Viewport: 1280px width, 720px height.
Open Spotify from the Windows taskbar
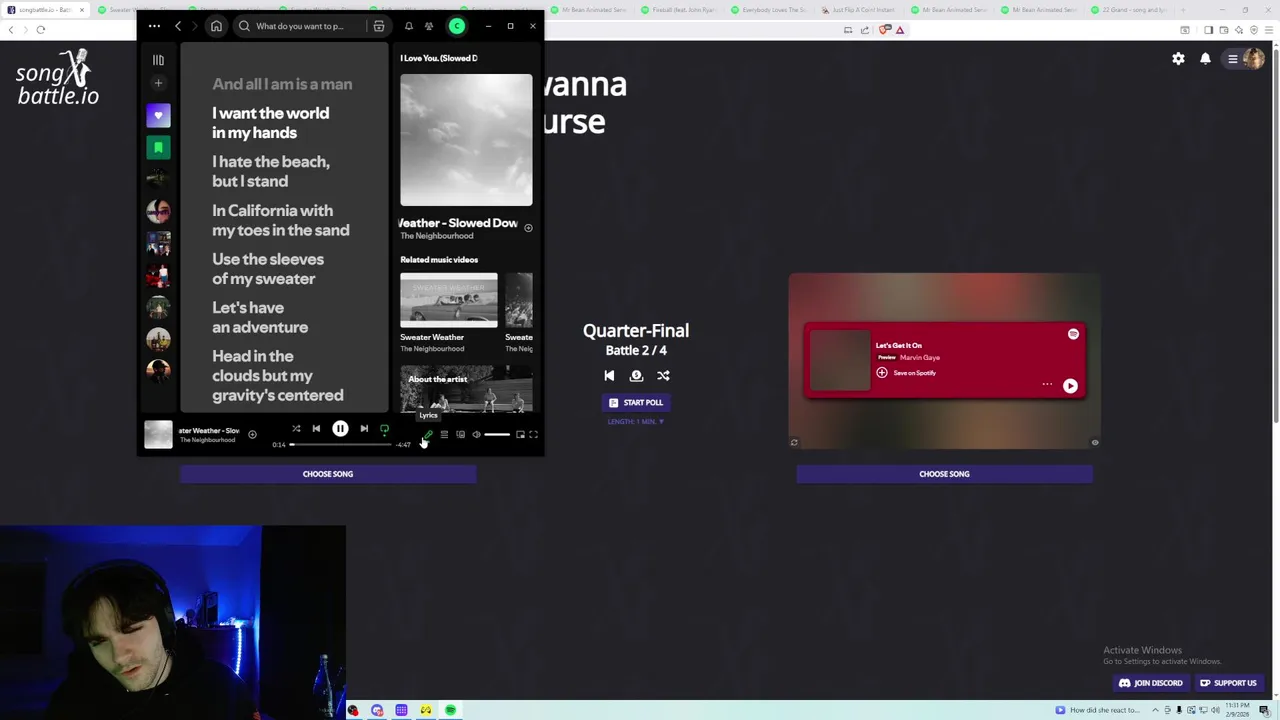pyautogui.click(x=451, y=711)
